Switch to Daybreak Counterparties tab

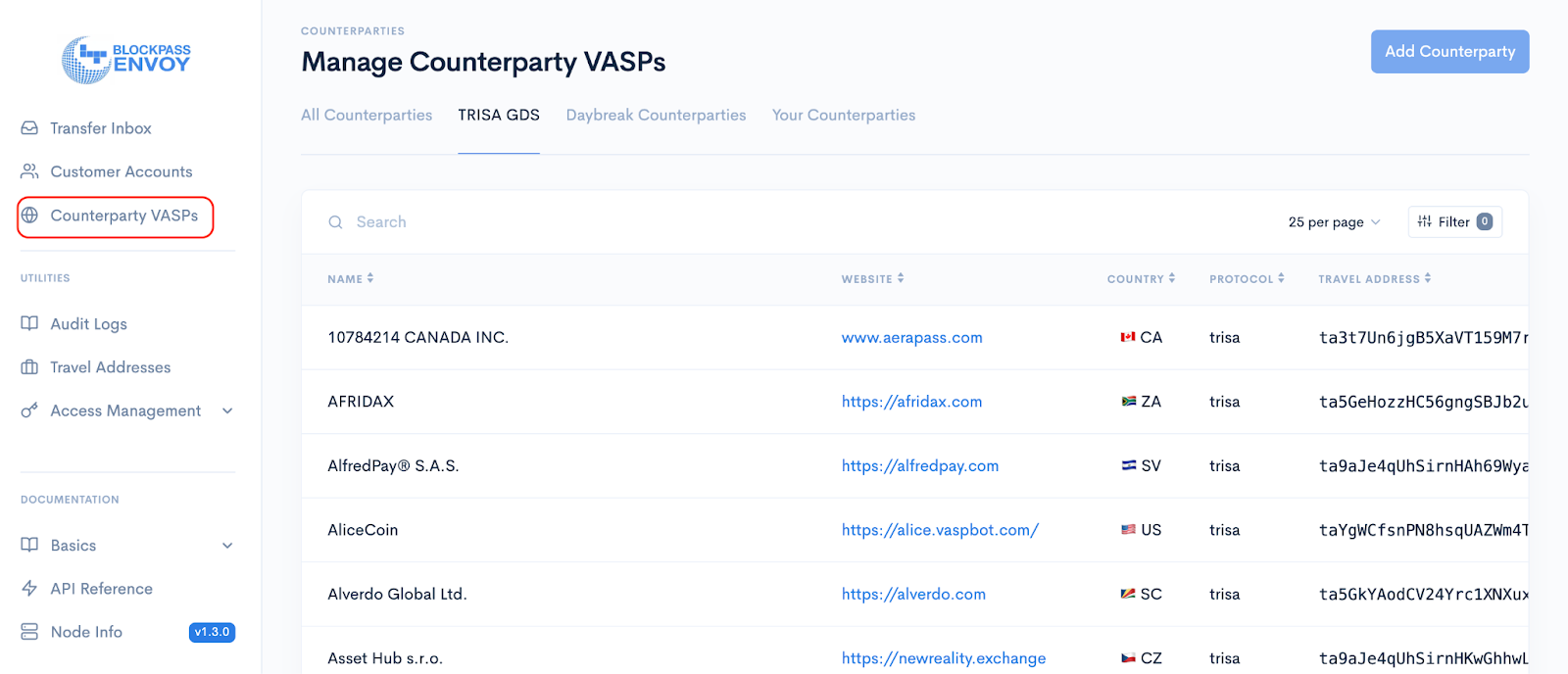point(656,116)
